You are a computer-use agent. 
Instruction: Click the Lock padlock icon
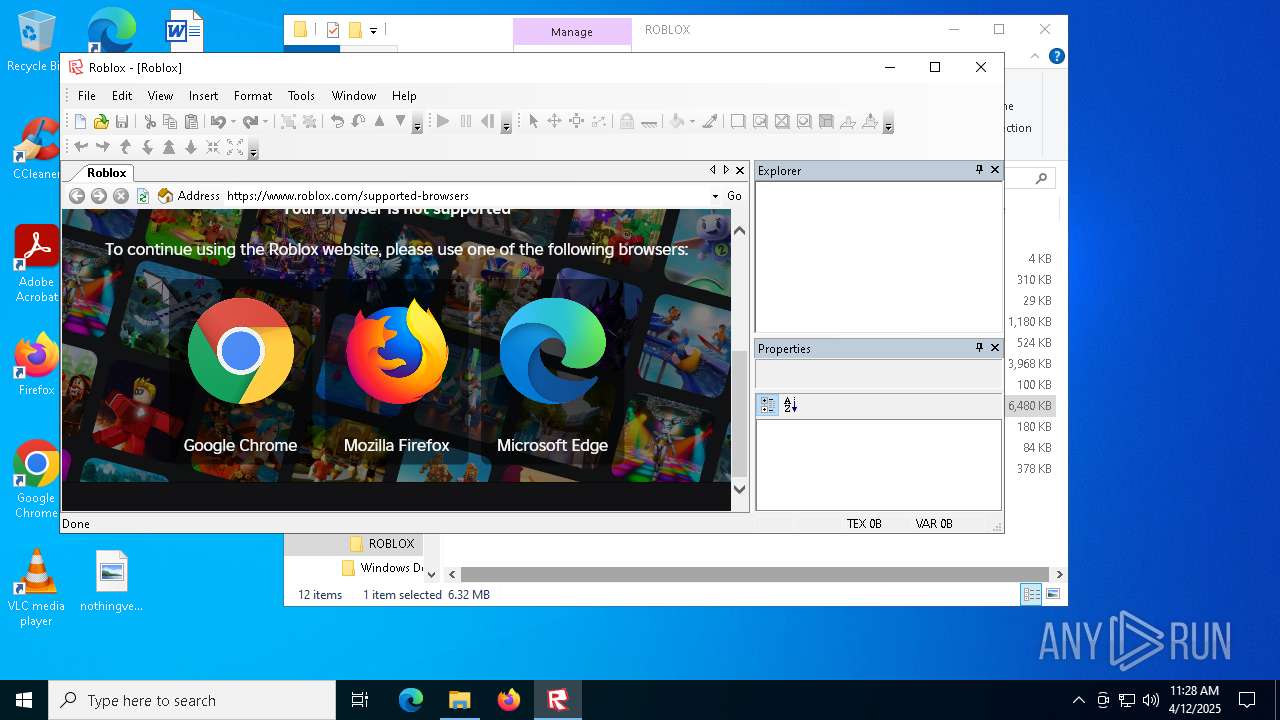pos(626,122)
